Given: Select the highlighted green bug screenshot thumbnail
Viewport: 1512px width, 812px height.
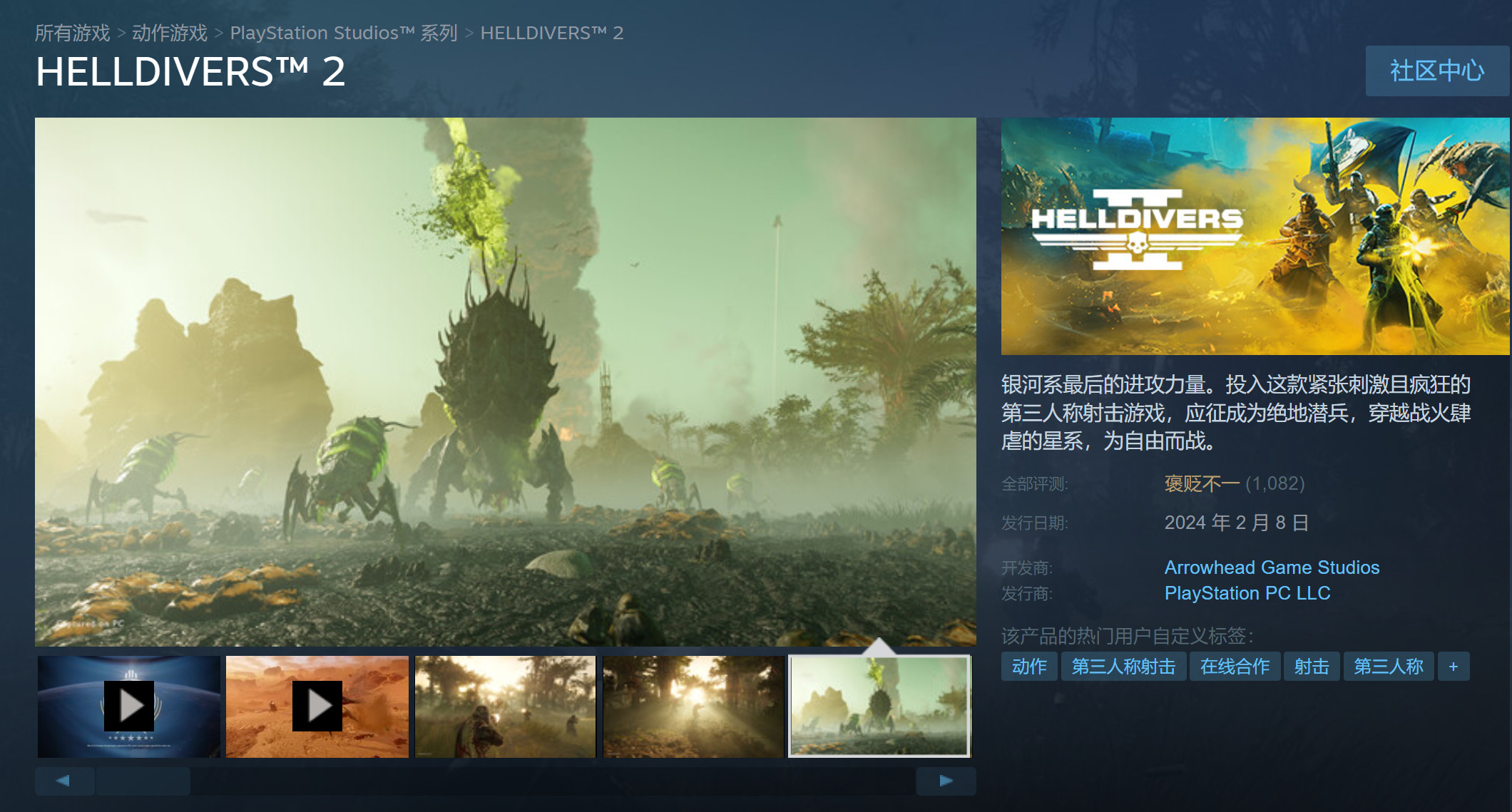Looking at the screenshot, I should pos(879,706).
